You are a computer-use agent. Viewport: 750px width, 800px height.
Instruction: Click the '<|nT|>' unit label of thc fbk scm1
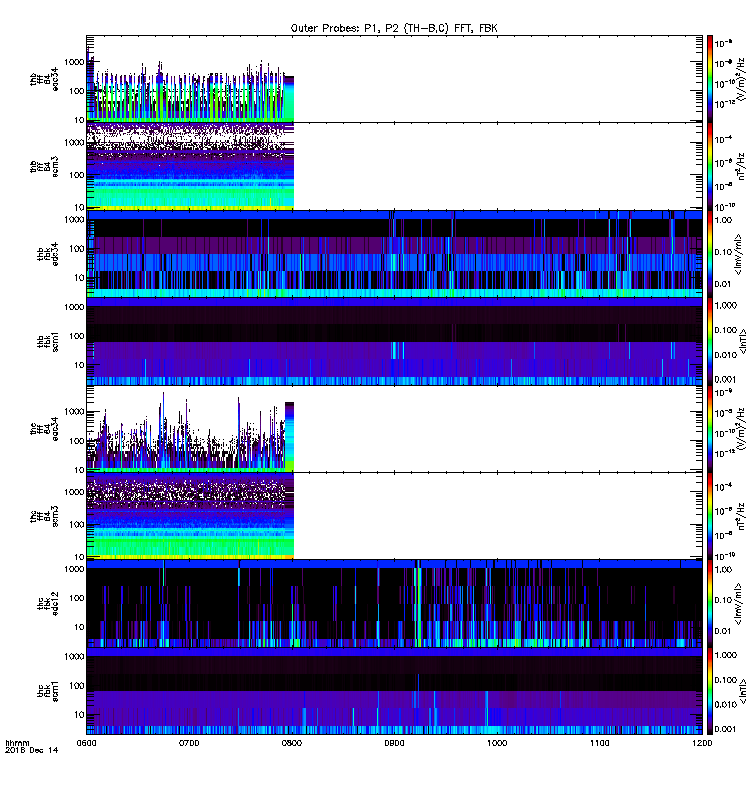click(743, 691)
